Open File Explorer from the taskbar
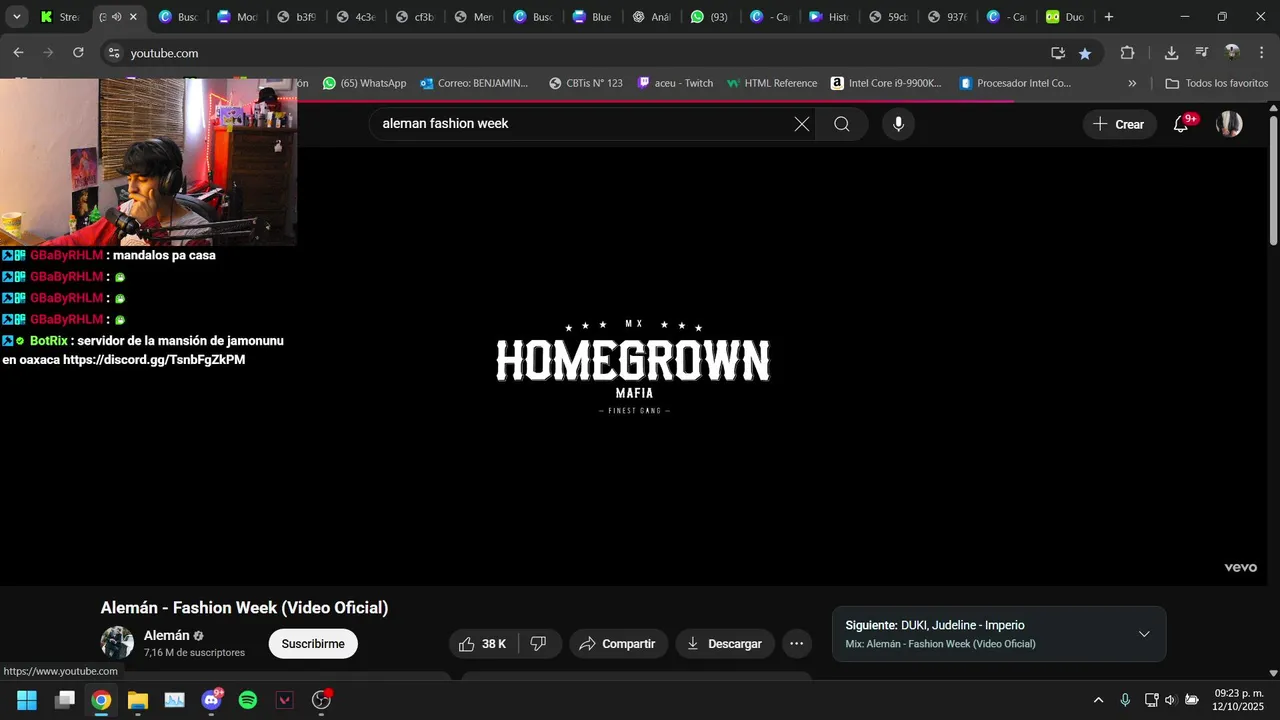This screenshot has width=1280, height=720. pos(138,700)
